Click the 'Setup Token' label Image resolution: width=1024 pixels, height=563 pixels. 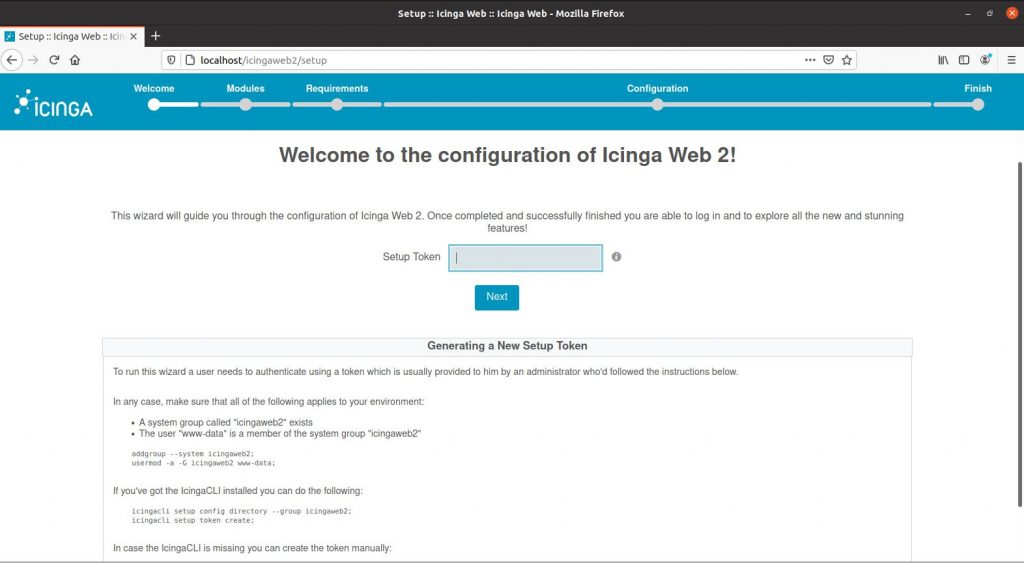click(411, 257)
